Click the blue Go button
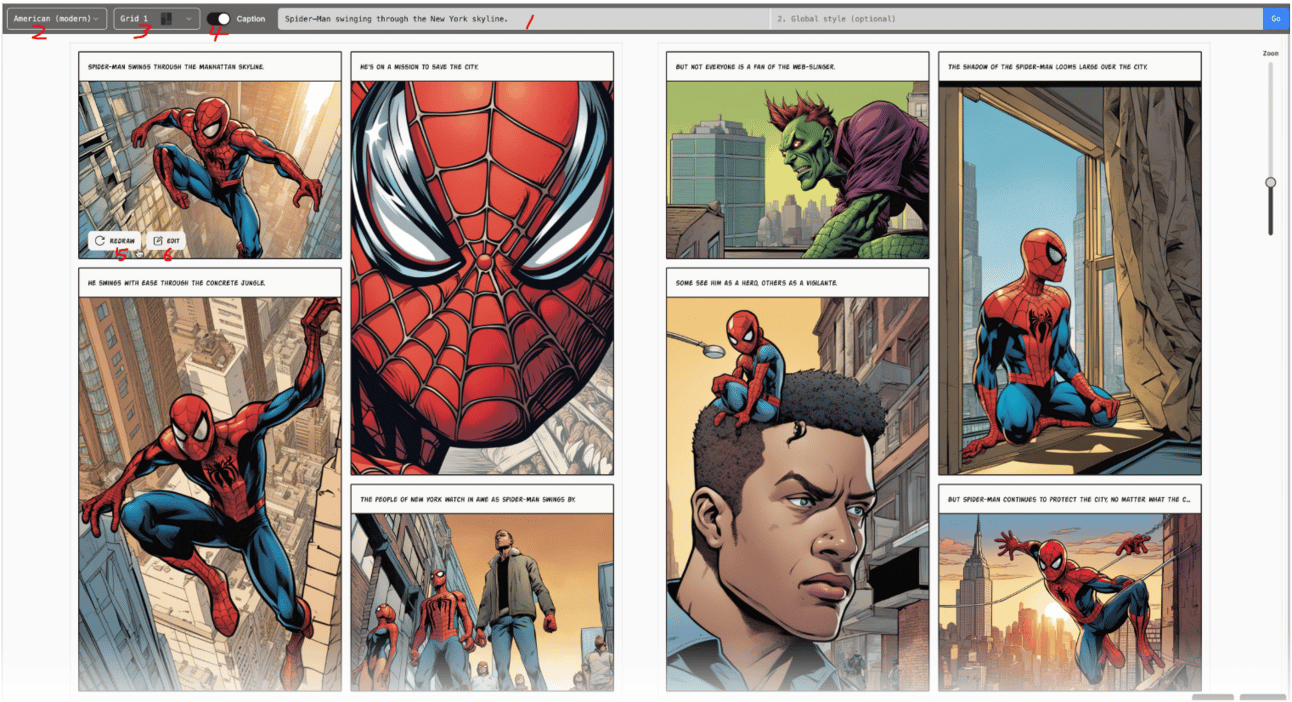1292x702 pixels. point(1275,18)
